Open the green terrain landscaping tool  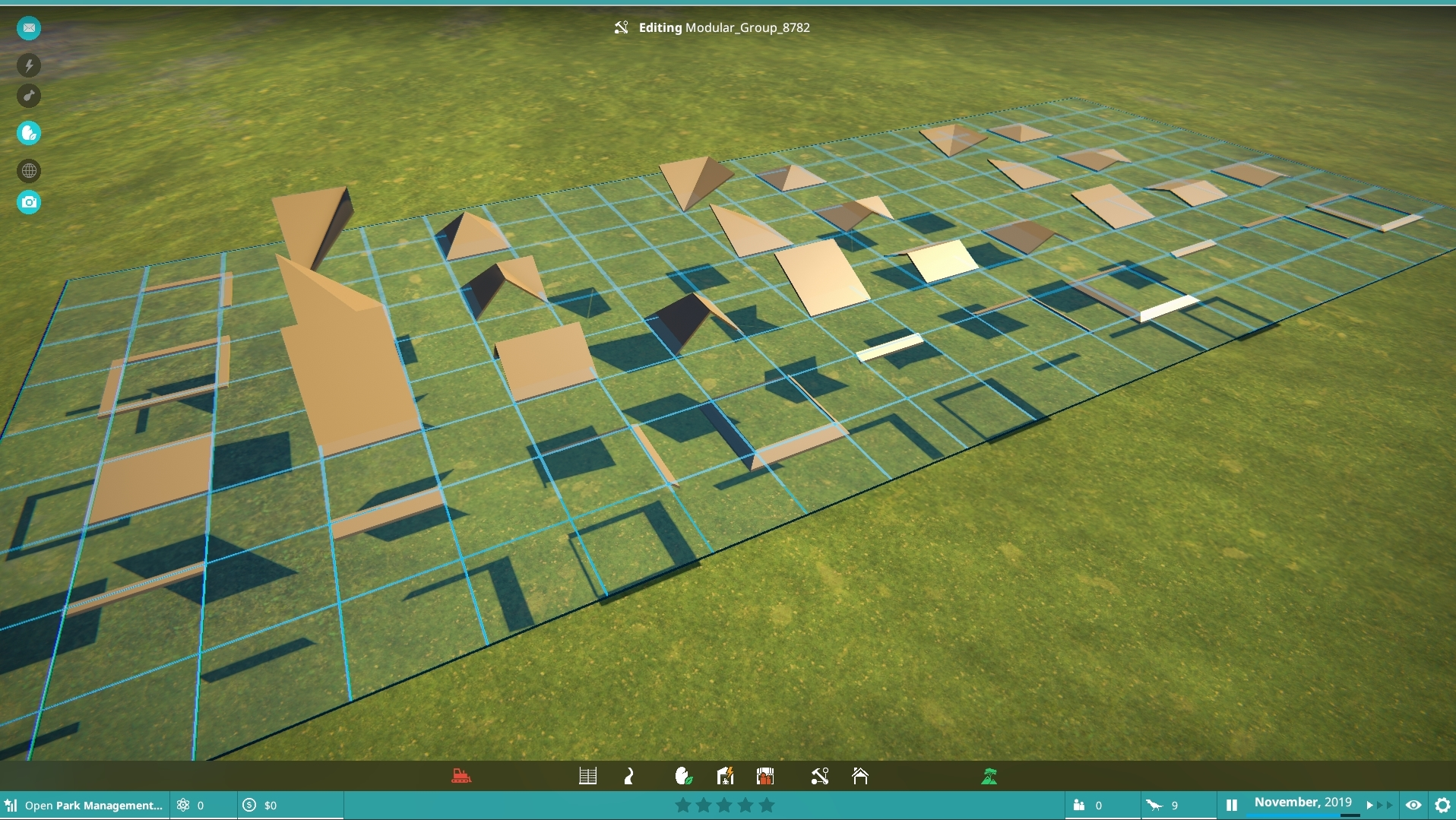[989, 776]
